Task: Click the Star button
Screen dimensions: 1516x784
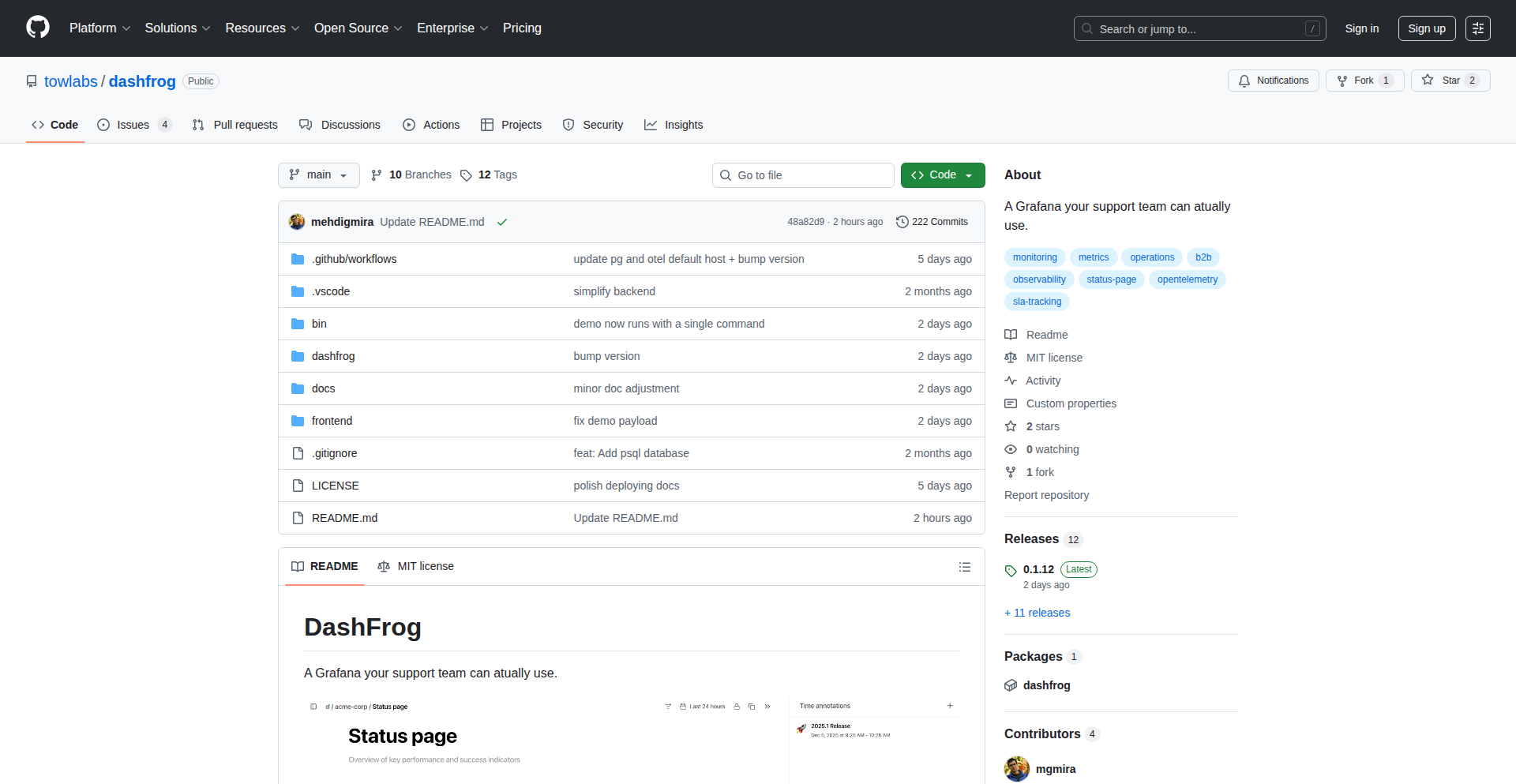Action: point(1450,81)
